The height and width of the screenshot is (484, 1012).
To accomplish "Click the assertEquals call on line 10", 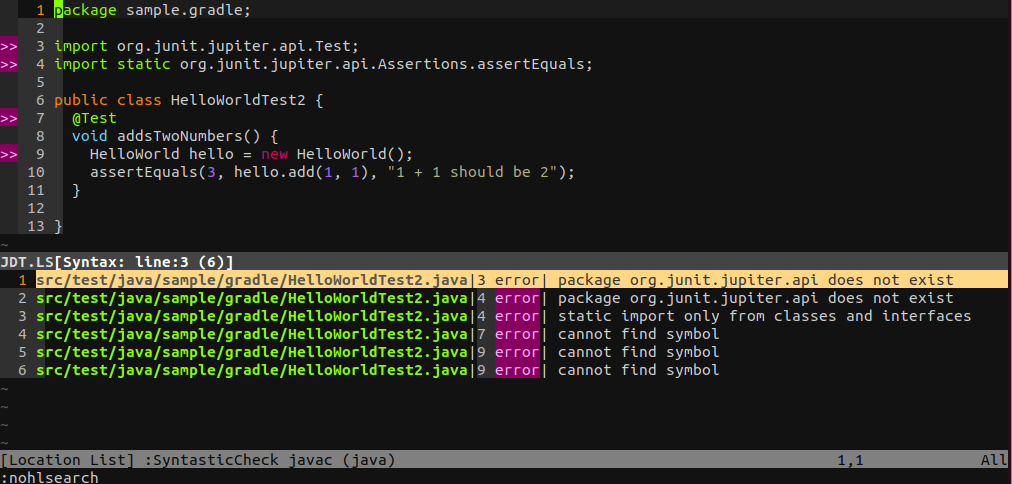I will pyautogui.click(x=332, y=172).
